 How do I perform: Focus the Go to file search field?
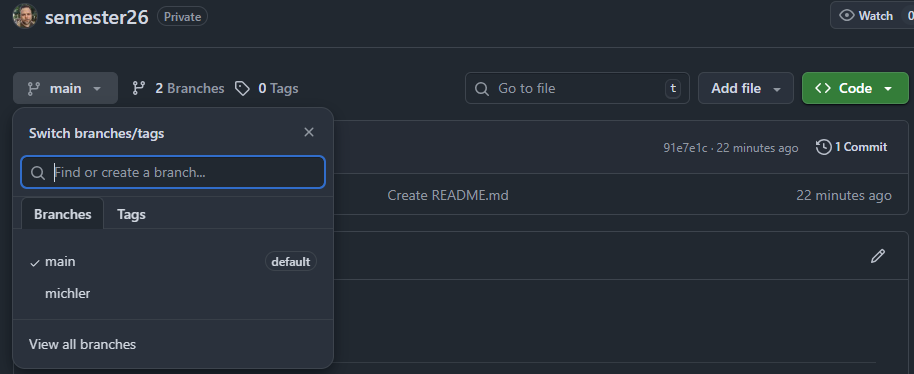point(577,88)
